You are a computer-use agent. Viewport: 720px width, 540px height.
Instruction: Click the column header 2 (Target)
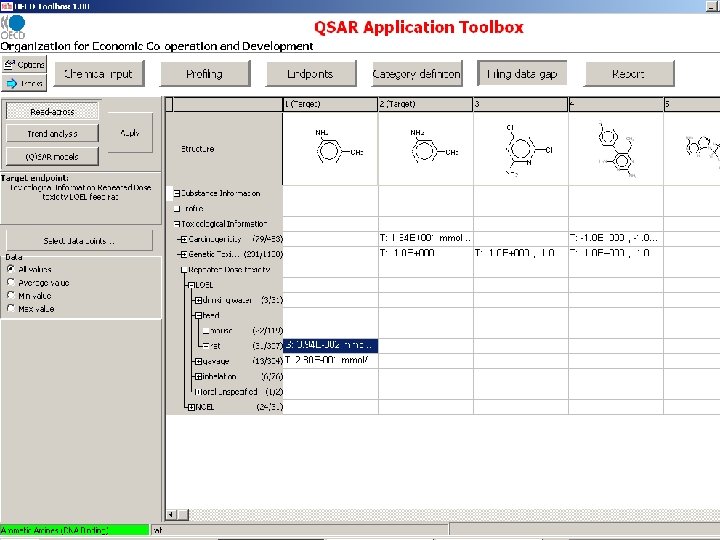tap(425, 104)
